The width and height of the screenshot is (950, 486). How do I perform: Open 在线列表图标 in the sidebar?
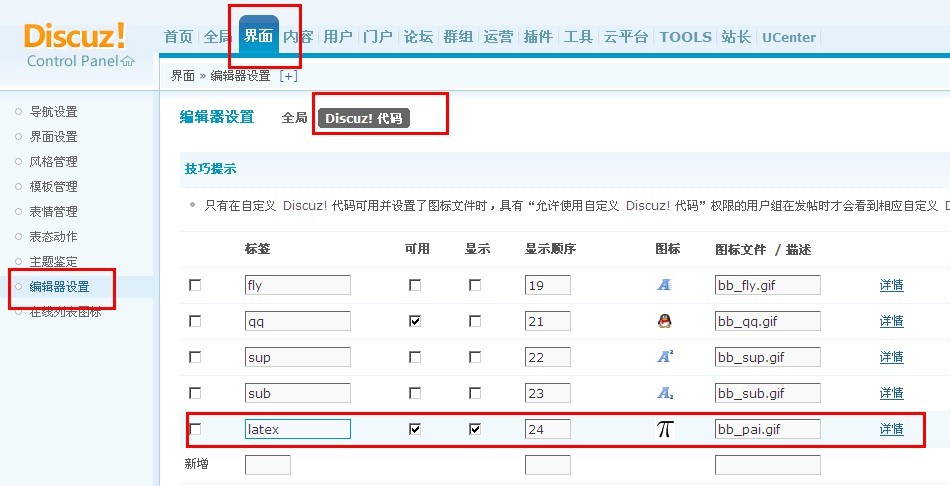pos(65,312)
